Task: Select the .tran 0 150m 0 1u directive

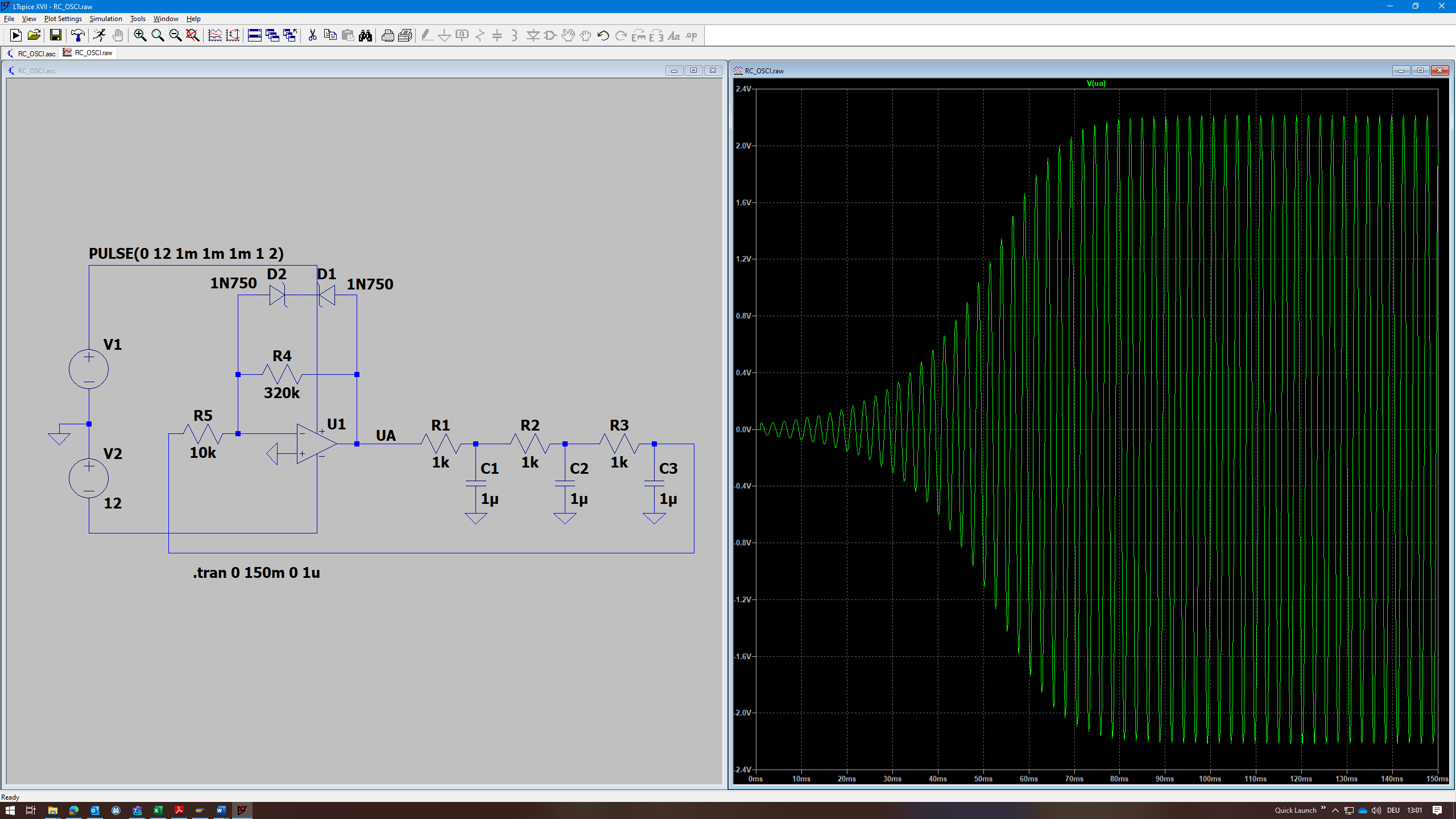Action: 257,573
